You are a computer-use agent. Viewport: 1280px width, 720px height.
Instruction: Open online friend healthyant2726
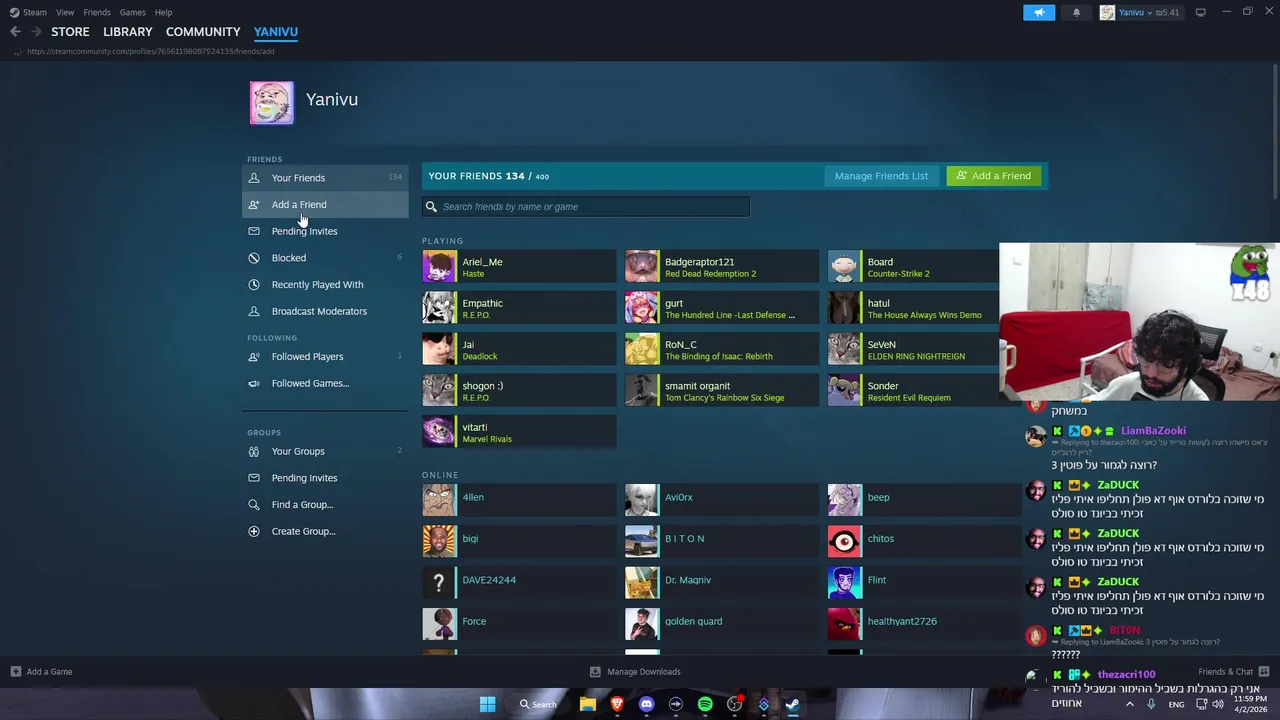925,625
